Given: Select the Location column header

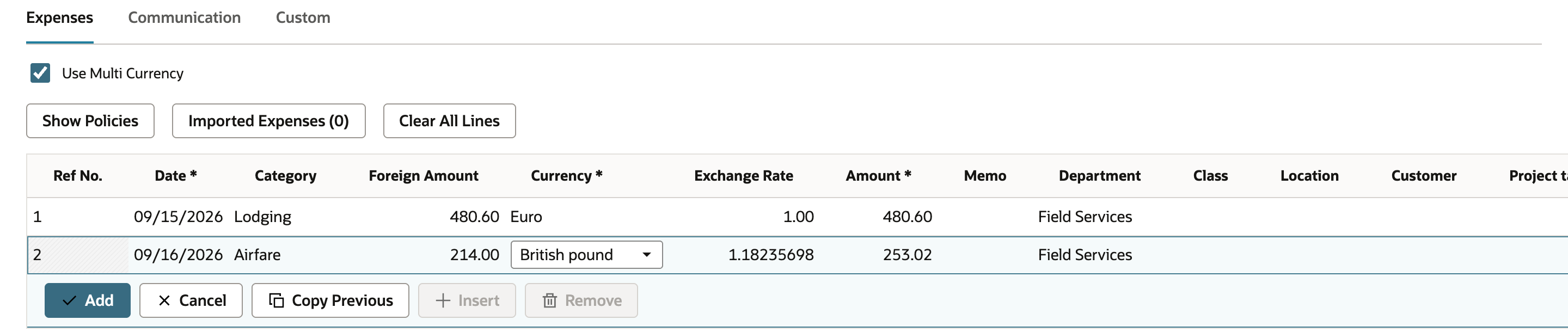Looking at the screenshot, I should coord(1309,176).
